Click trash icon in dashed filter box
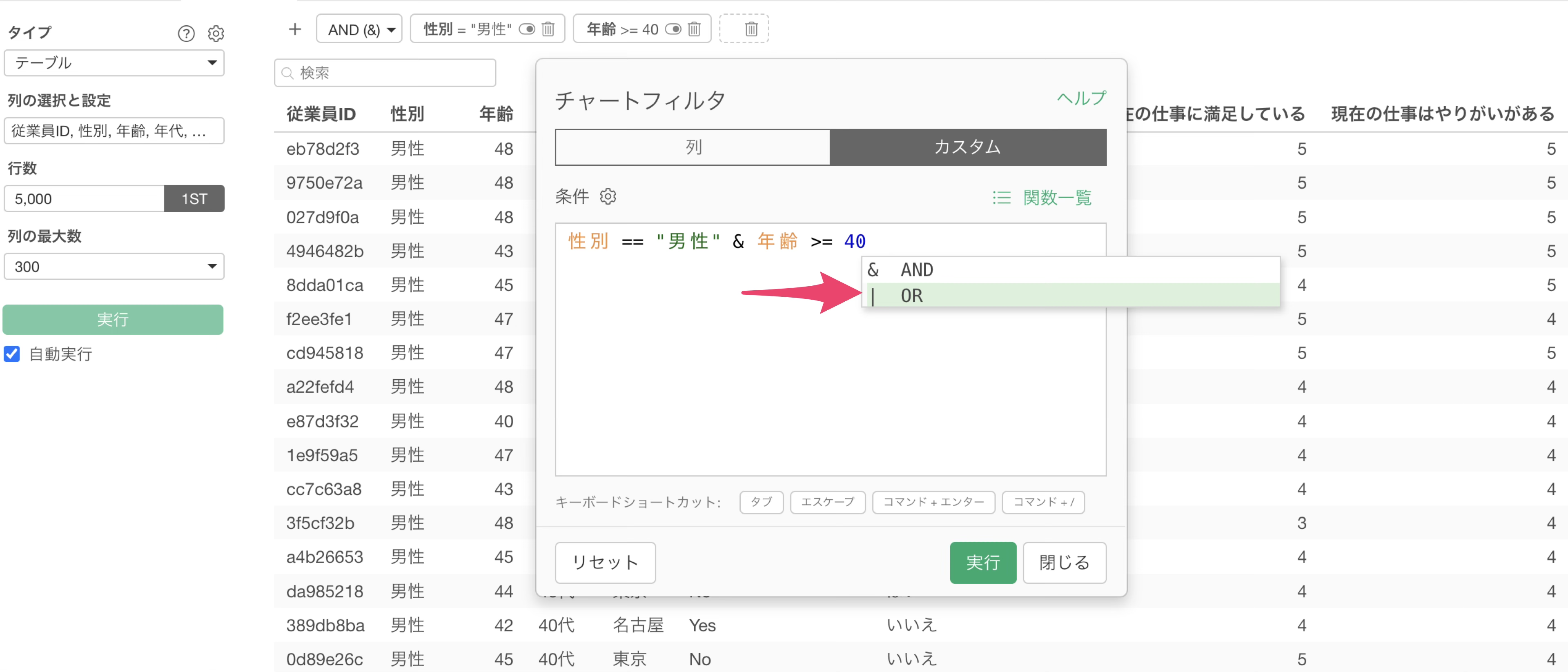Viewport: 1568px width, 672px height. pyautogui.click(x=751, y=29)
